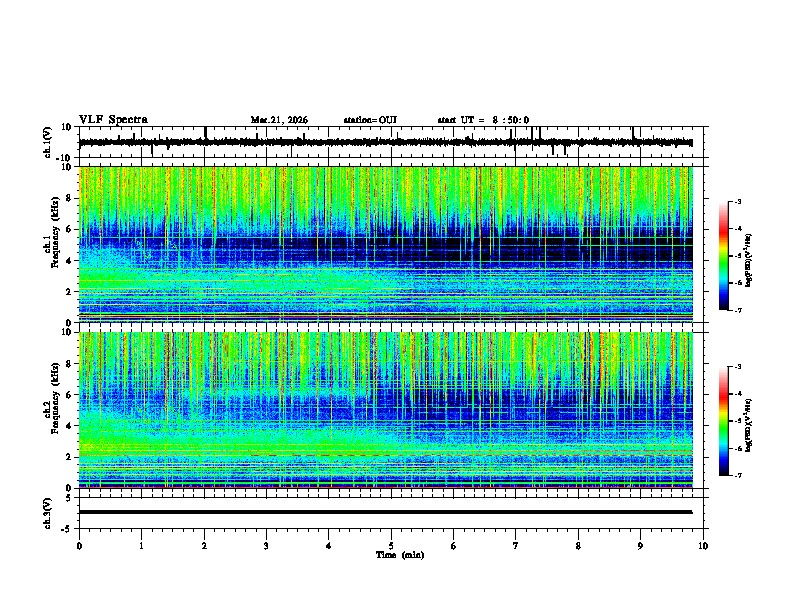The width and height of the screenshot is (792, 612).
Task: Click the 8 kHz tick on ch.1 spectrogram
Action: 69,198
